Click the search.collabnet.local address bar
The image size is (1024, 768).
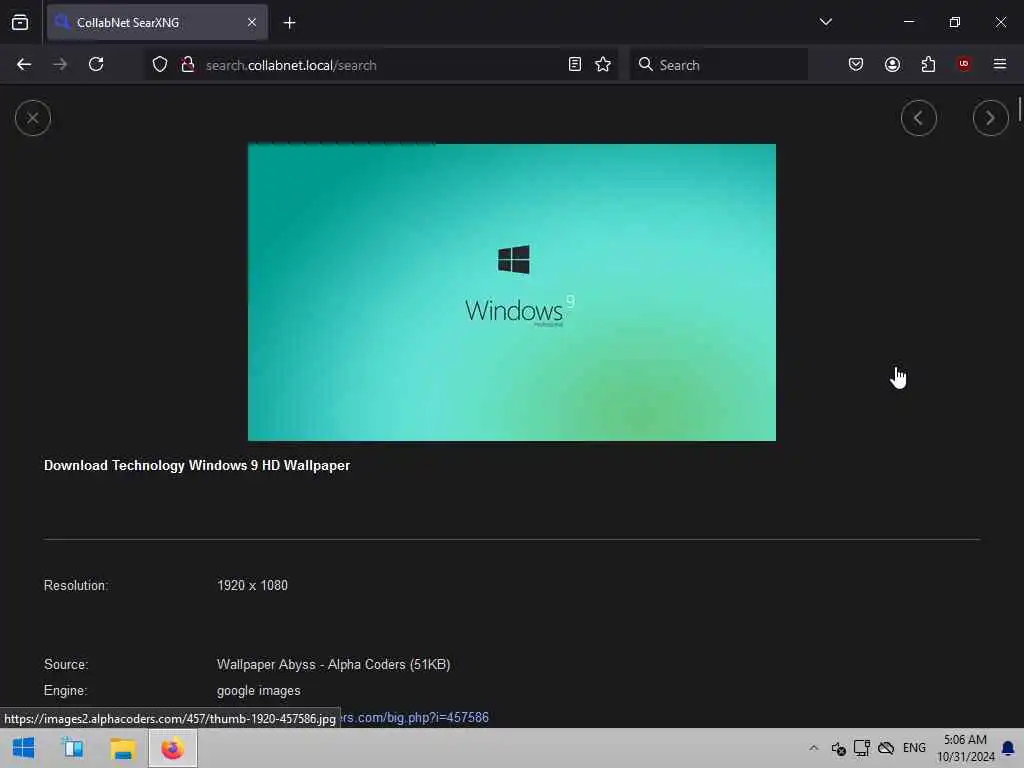(382, 65)
